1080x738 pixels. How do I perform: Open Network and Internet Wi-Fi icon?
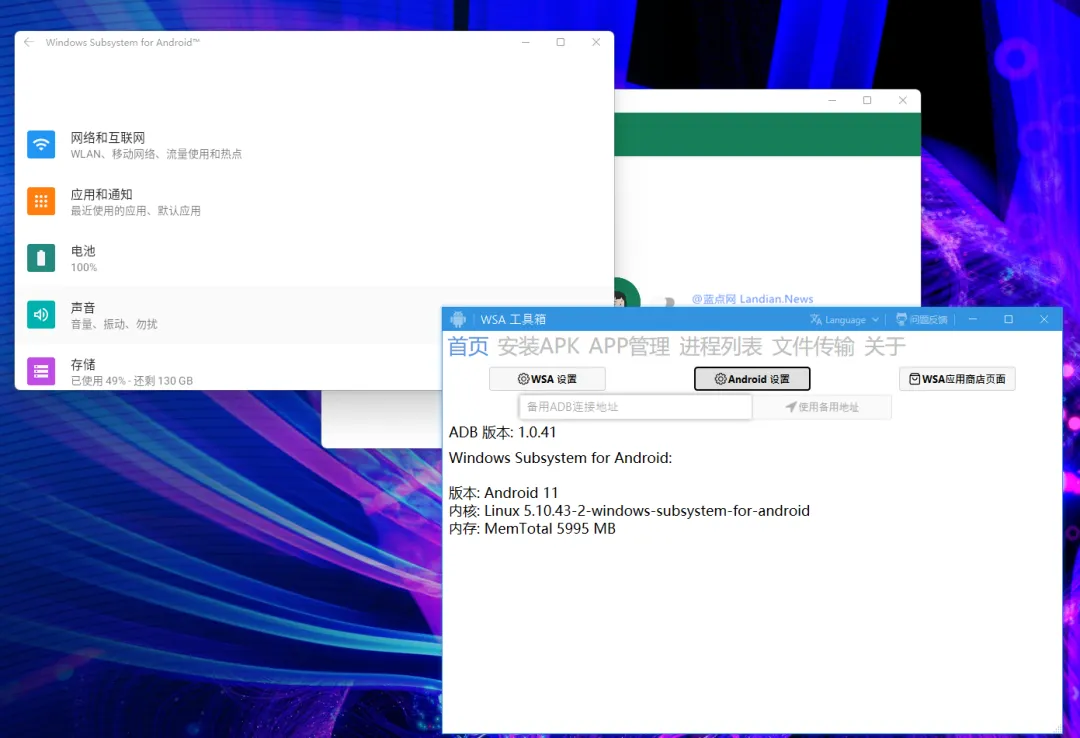click(41, 145)
